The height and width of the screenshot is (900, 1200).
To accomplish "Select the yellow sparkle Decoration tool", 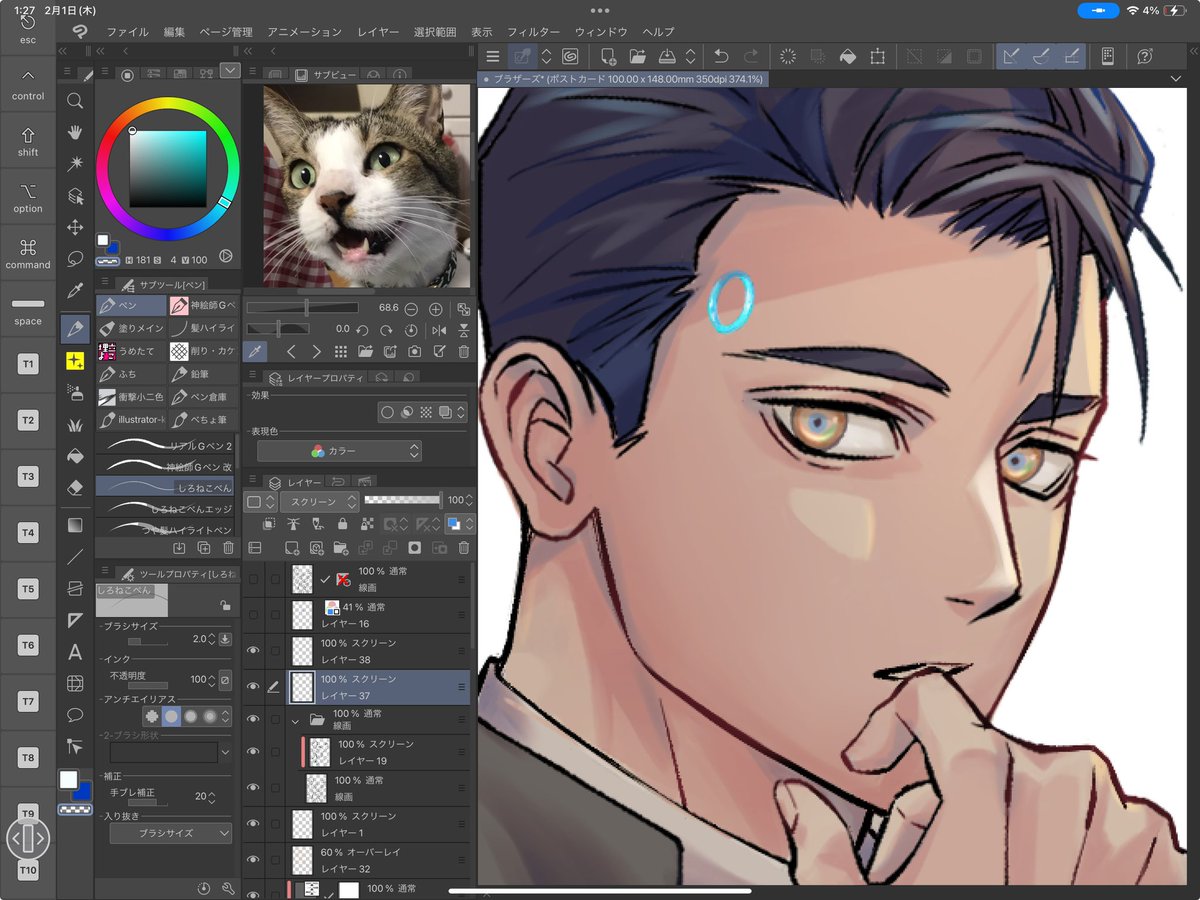I will 75,360.
